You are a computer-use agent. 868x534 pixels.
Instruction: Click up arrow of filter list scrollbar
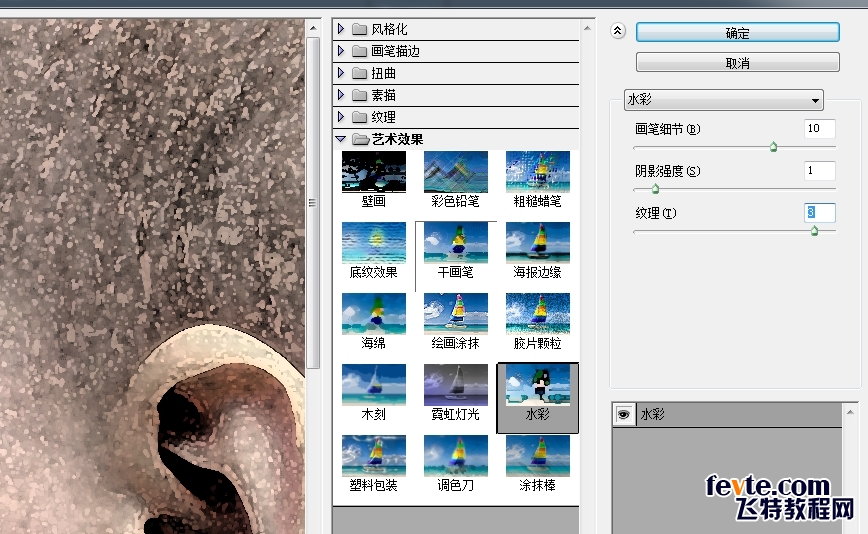(x=587, y=28)
